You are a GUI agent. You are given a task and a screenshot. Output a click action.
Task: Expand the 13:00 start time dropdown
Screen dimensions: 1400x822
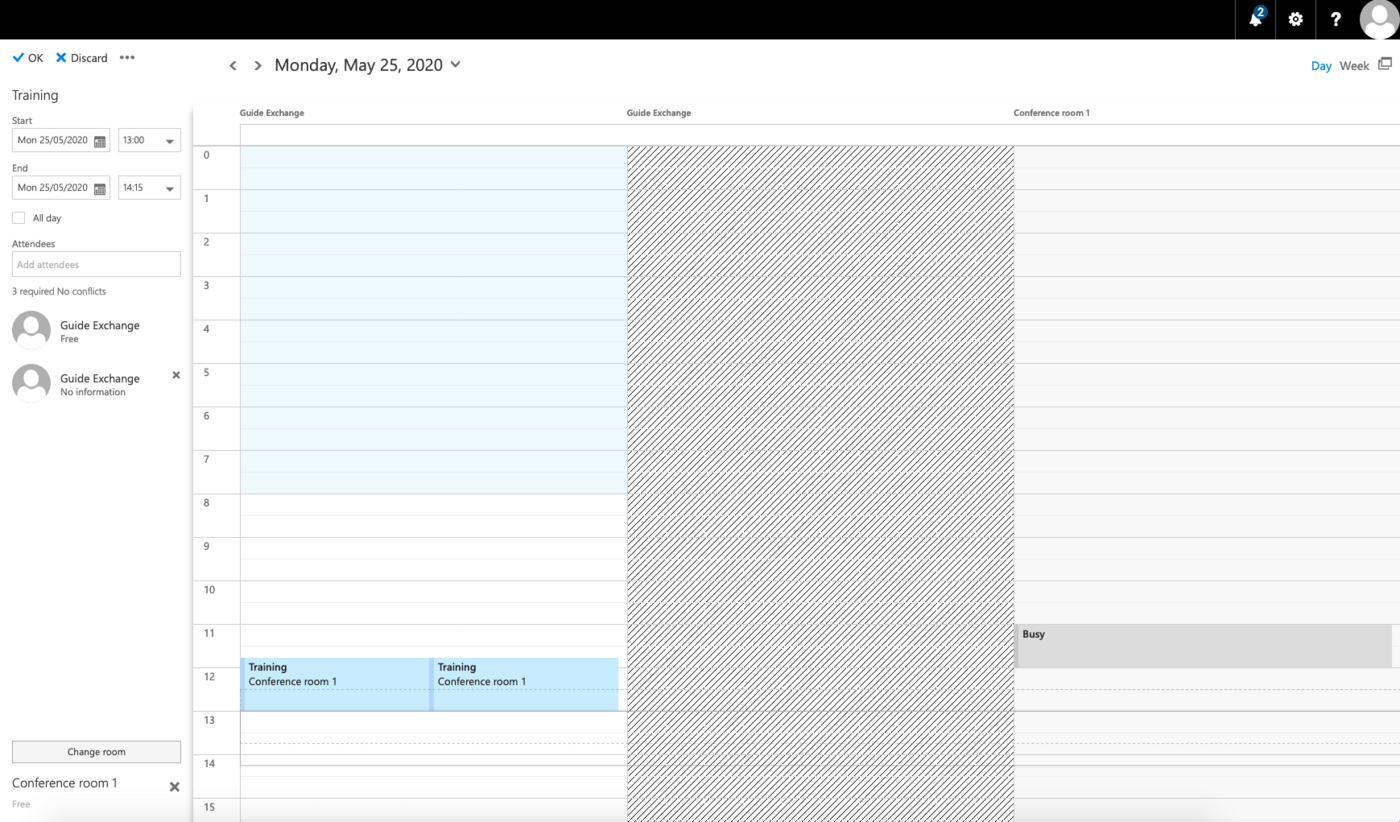click(x=170, y=141)
